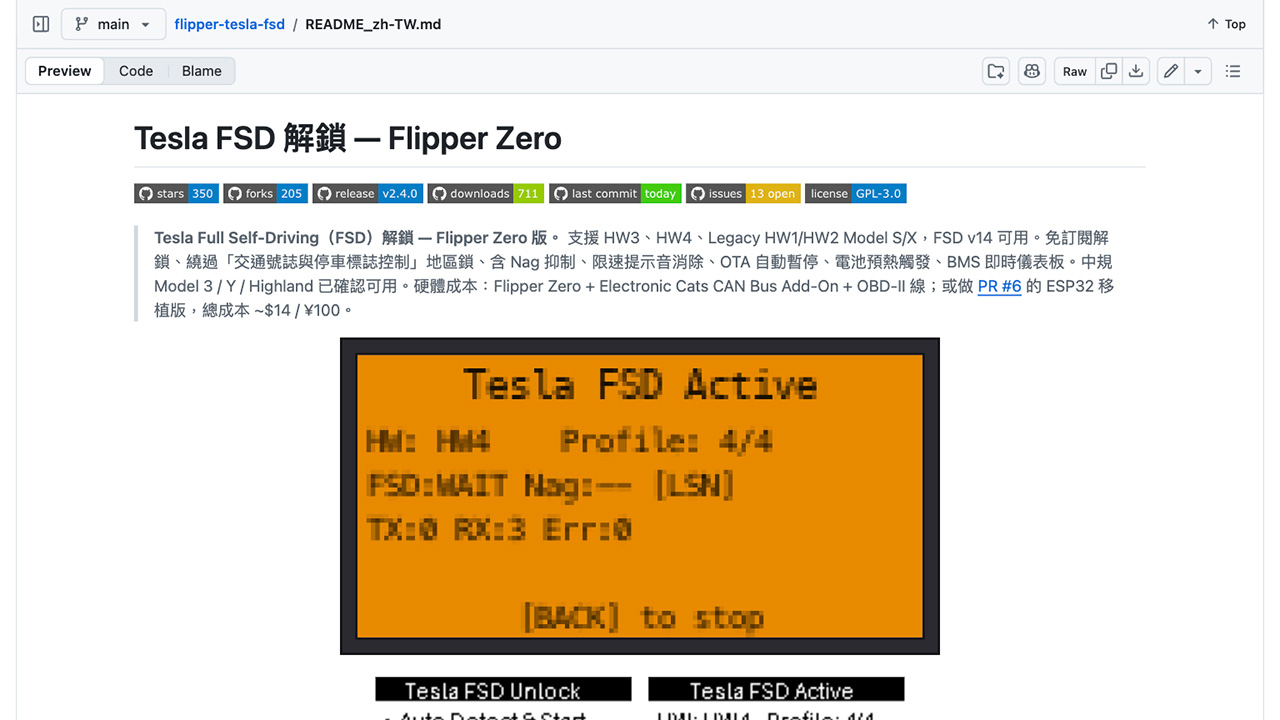Image resolution: width=1280 pixels, height=720 pixels.
Task: Copy raw file contents icon
Action: tap(1108, 71)
